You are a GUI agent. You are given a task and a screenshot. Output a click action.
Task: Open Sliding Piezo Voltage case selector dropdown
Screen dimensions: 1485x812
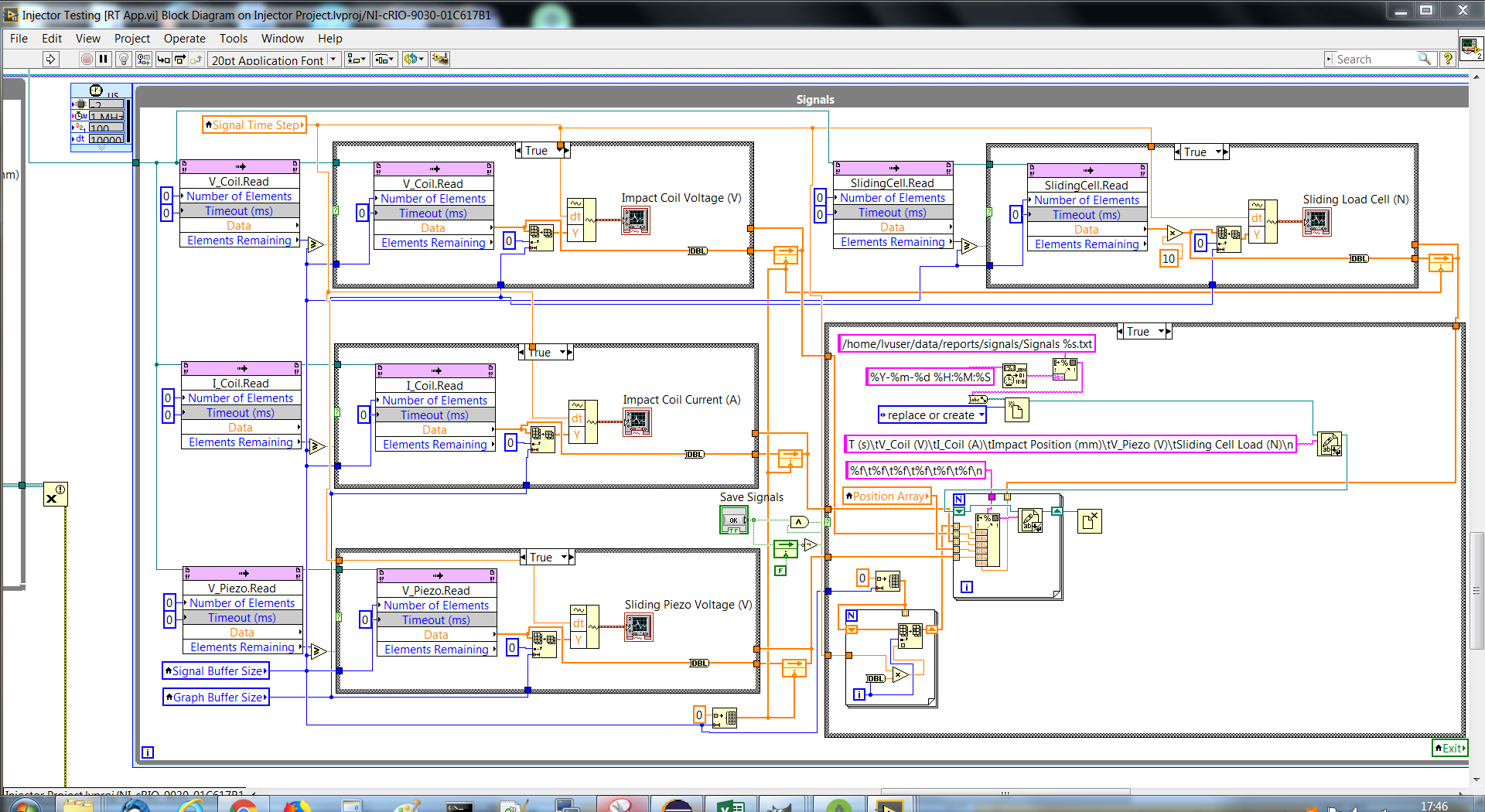(x=565, y=558)
